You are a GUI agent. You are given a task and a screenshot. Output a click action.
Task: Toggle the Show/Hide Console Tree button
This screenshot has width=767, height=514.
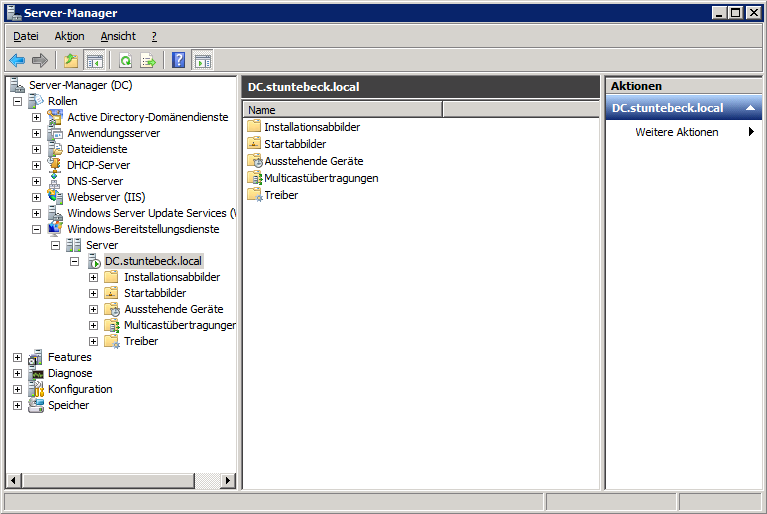tap(94, 60)
